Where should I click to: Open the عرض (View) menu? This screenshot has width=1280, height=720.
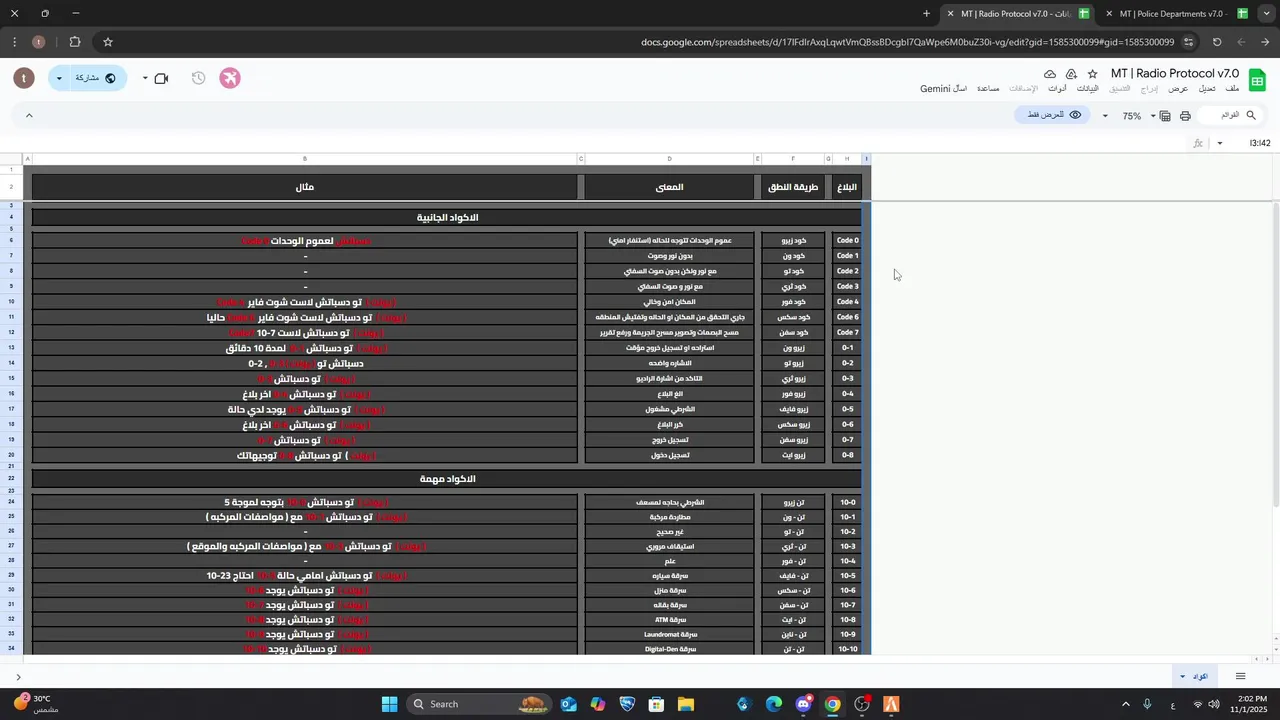coord(1179,89)
